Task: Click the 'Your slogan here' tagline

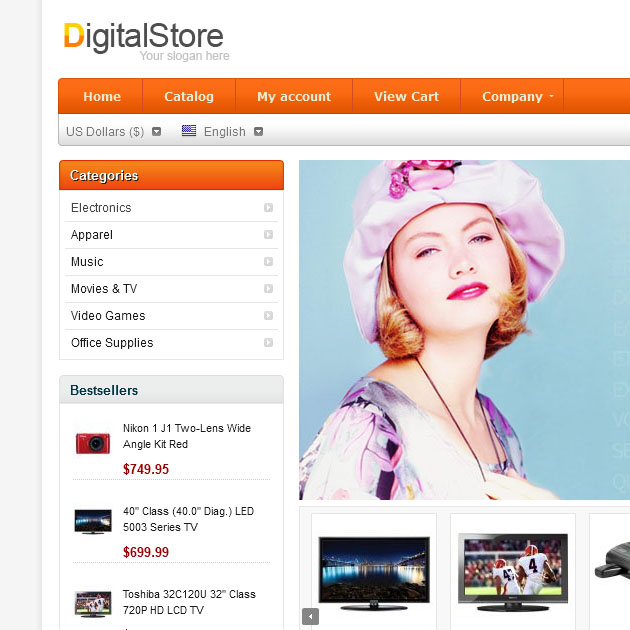Action: pyautogui.click(x=184, y=56)
